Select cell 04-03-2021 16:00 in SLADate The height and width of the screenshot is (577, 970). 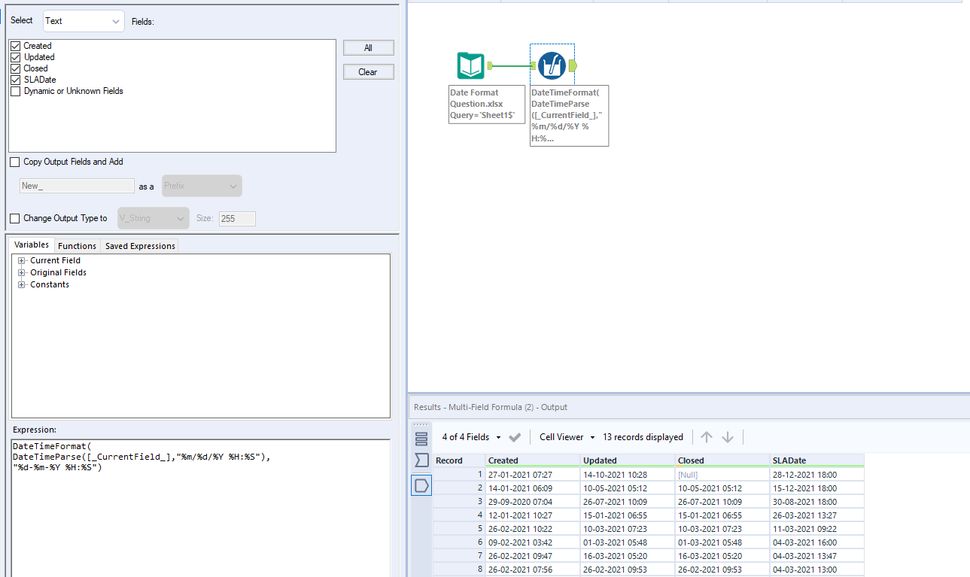pyautogui.click(x=817, y=543)
